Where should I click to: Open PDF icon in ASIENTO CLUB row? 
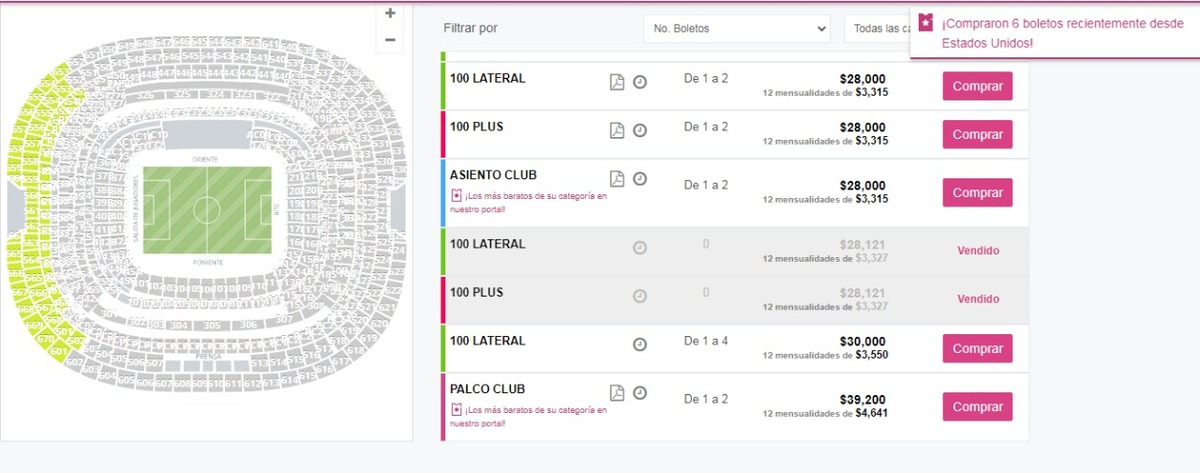point(617,179)
